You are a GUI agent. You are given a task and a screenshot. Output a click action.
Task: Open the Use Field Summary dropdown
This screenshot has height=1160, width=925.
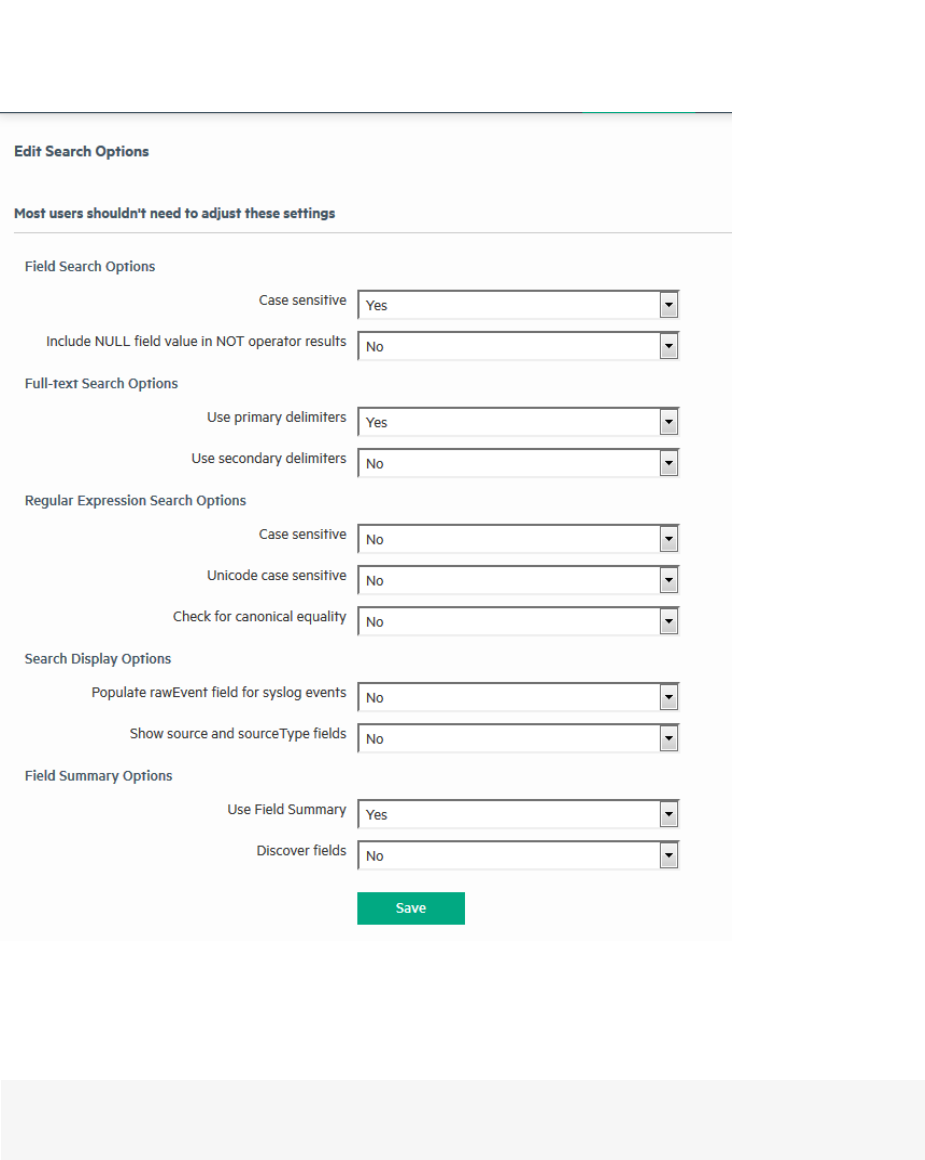point(518,814)
